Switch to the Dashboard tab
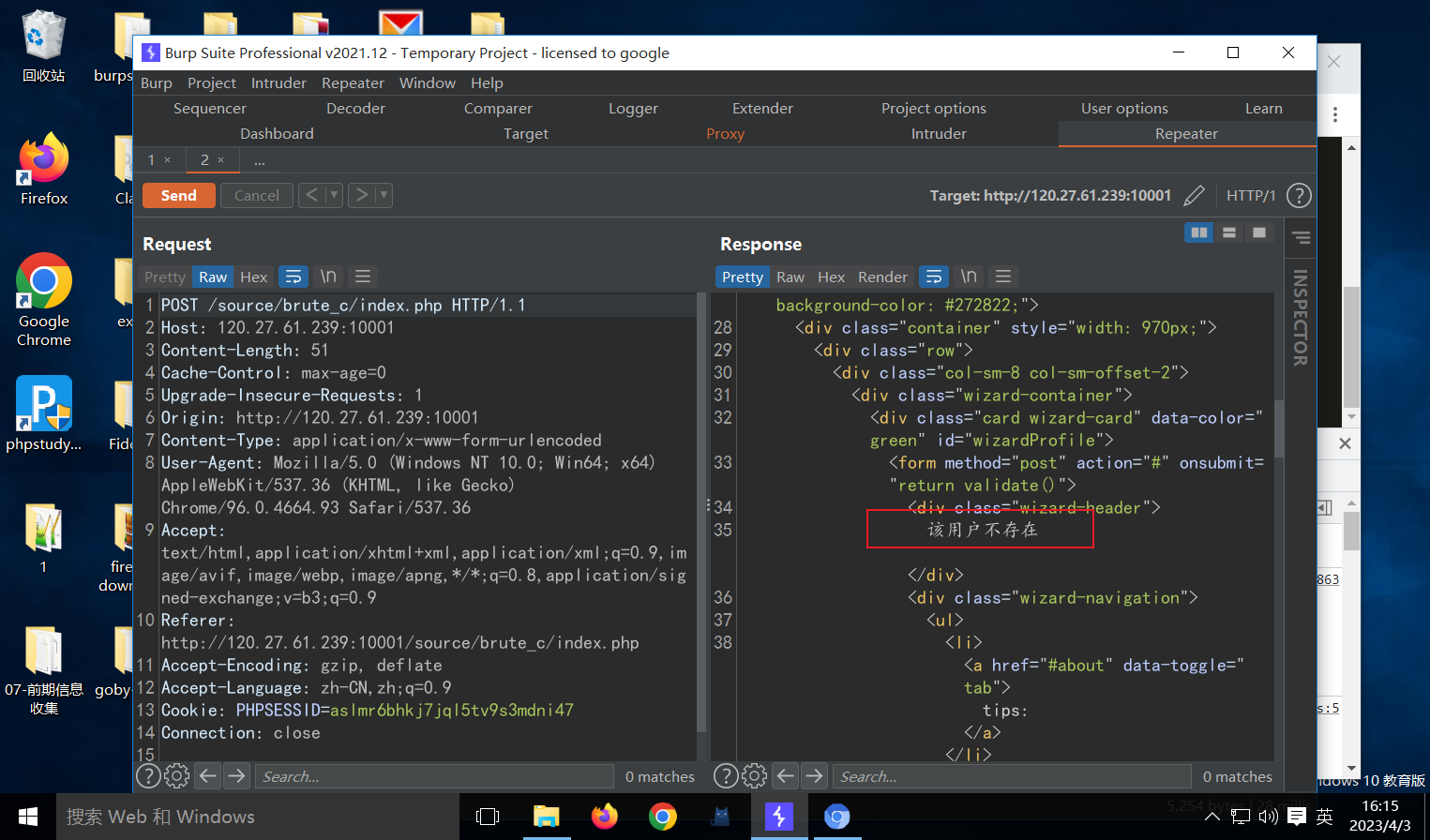1430x840 pixels. coord(277,134)
